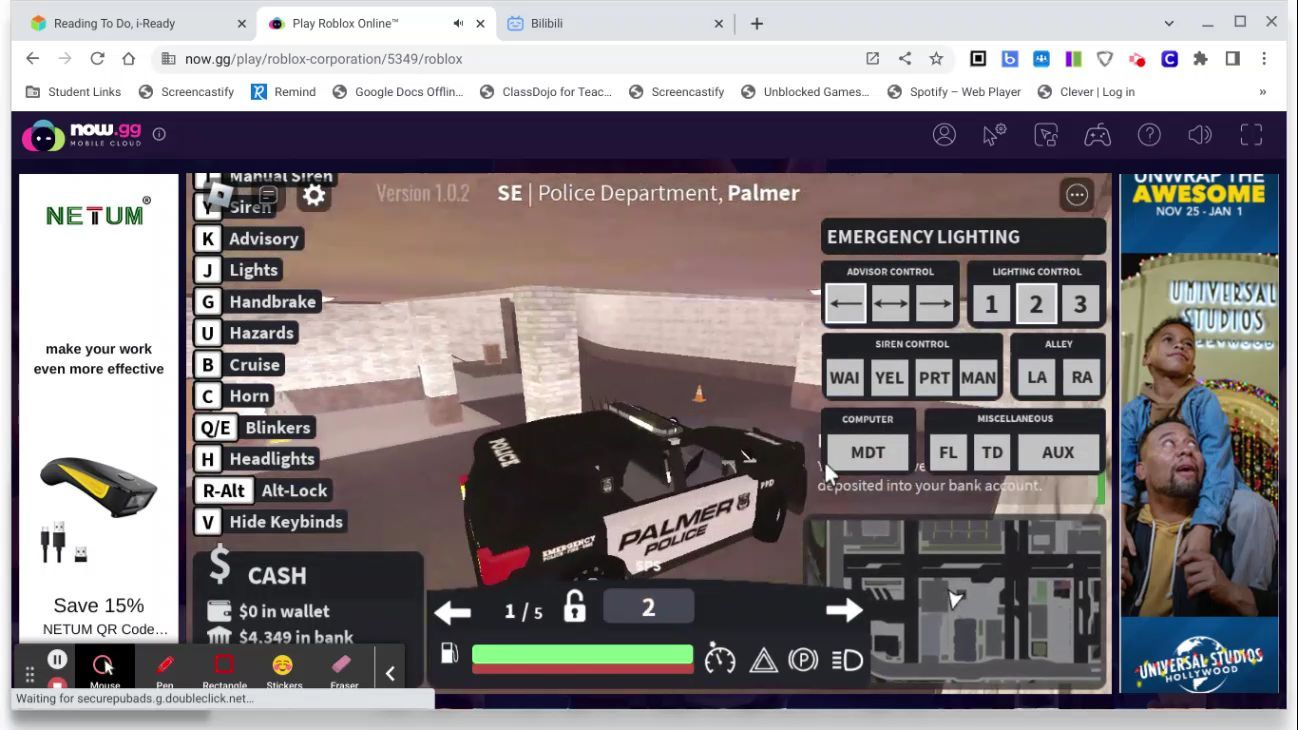Toggle the LA alley light
This screenshot has height=730, width=1298.
[x=1037, y=377]
